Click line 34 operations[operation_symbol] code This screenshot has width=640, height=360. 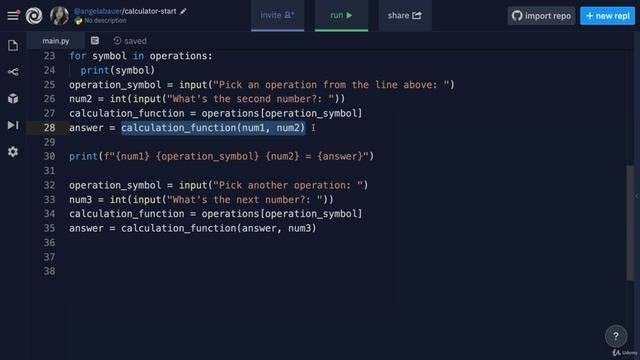click(282, 214)
